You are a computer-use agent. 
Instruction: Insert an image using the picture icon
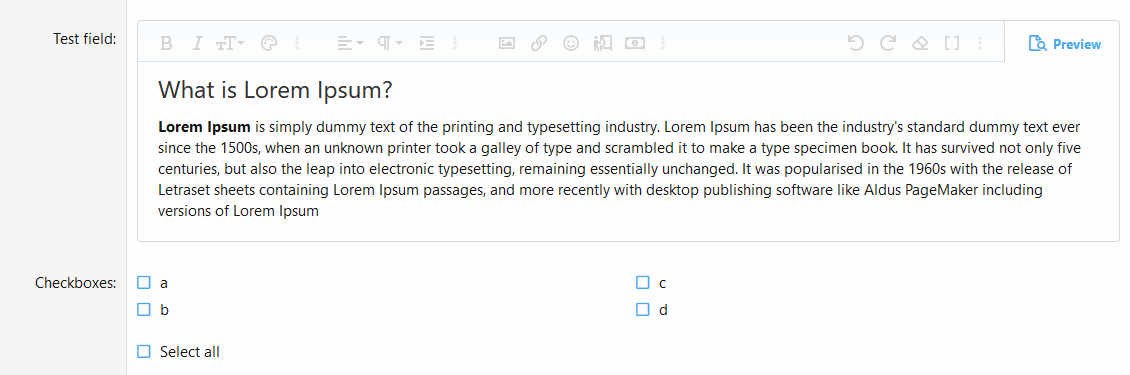pyautogui.click(x=507, y=43)
